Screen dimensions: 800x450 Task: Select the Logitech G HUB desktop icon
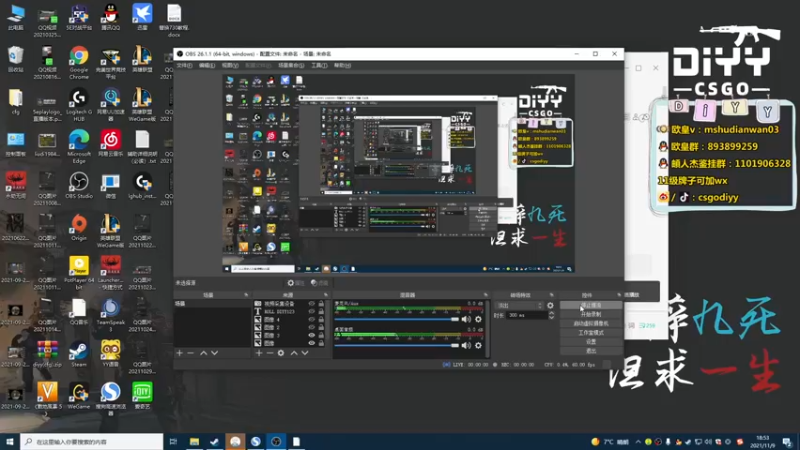79,105
